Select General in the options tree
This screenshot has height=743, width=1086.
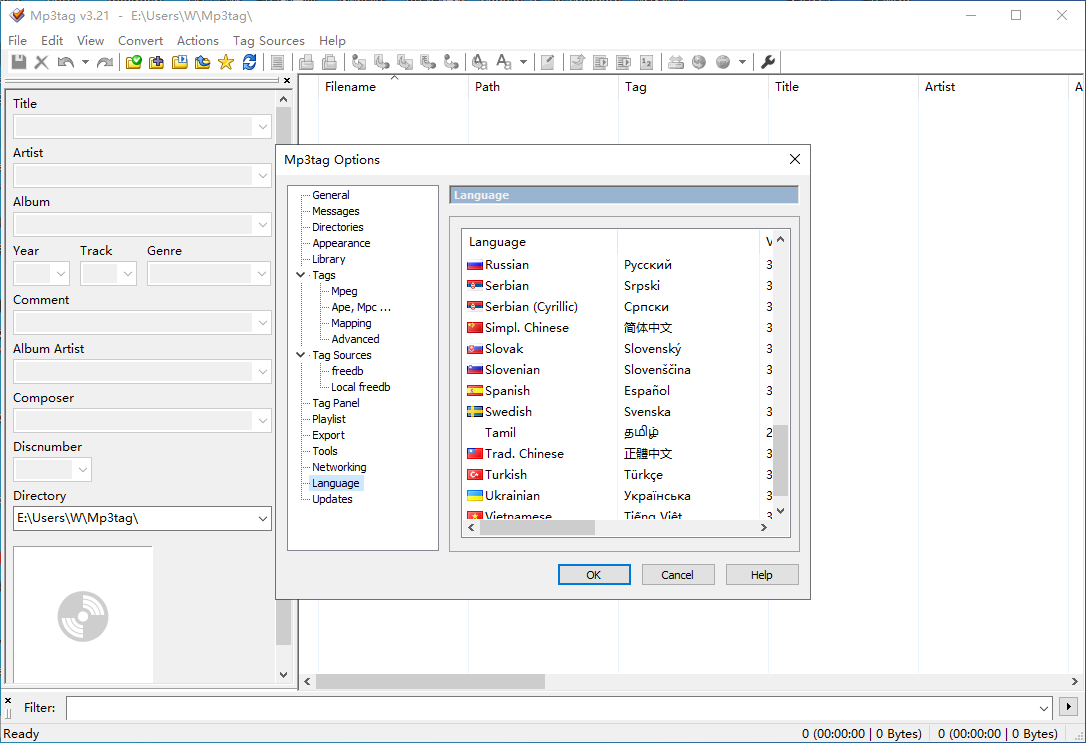330,195
